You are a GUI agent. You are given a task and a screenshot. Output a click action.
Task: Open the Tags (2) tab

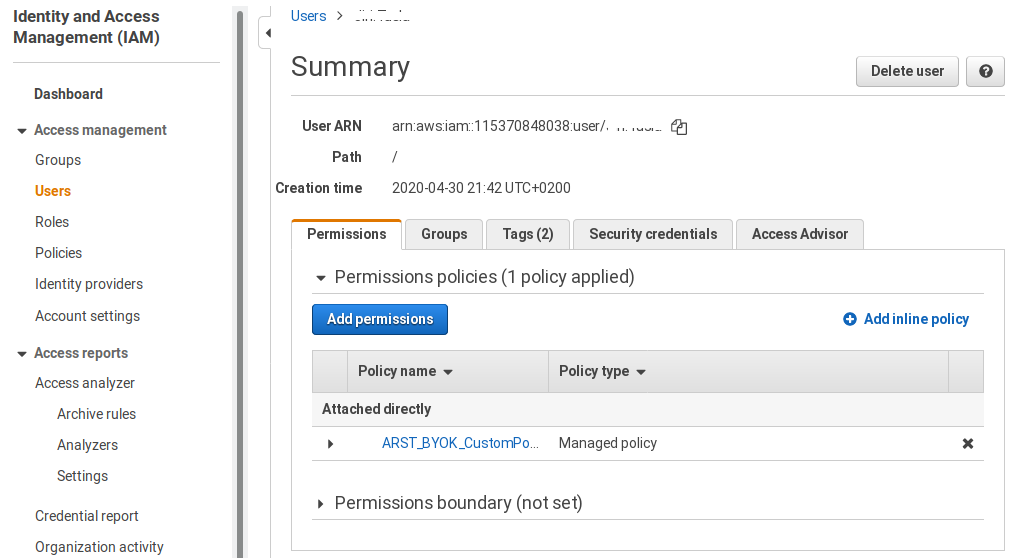[x=527, y=234]
